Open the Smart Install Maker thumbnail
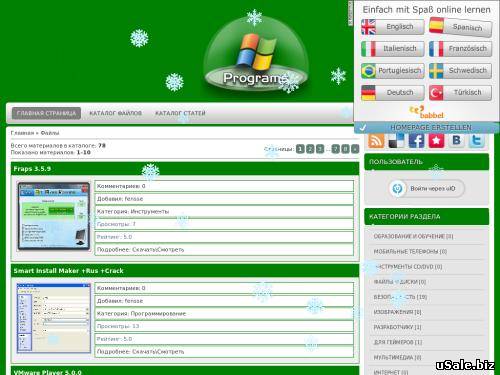The height and width of the screenshot is (375, 500). coord(54,318)
